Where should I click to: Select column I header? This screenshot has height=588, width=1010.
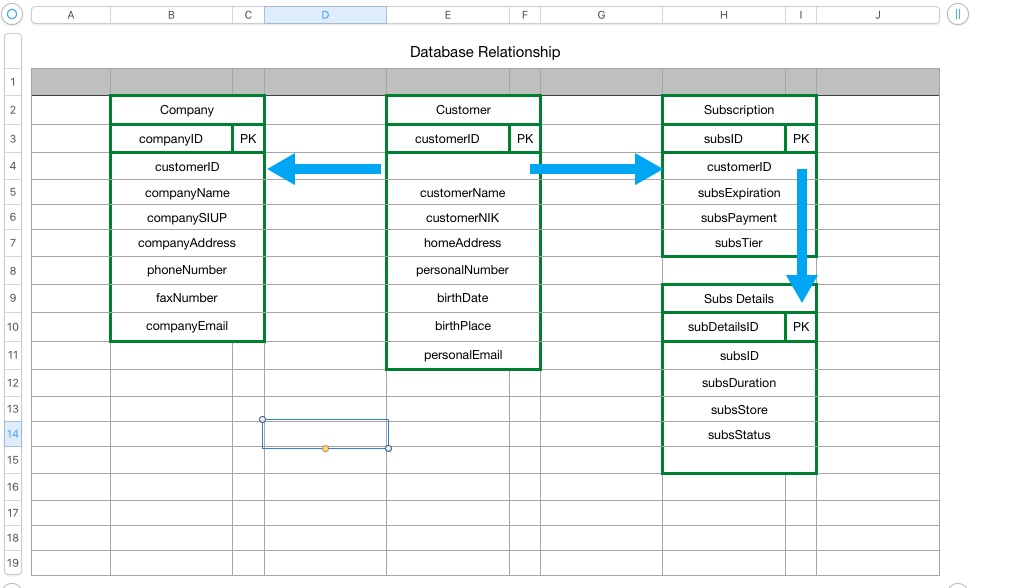(801, 15)
